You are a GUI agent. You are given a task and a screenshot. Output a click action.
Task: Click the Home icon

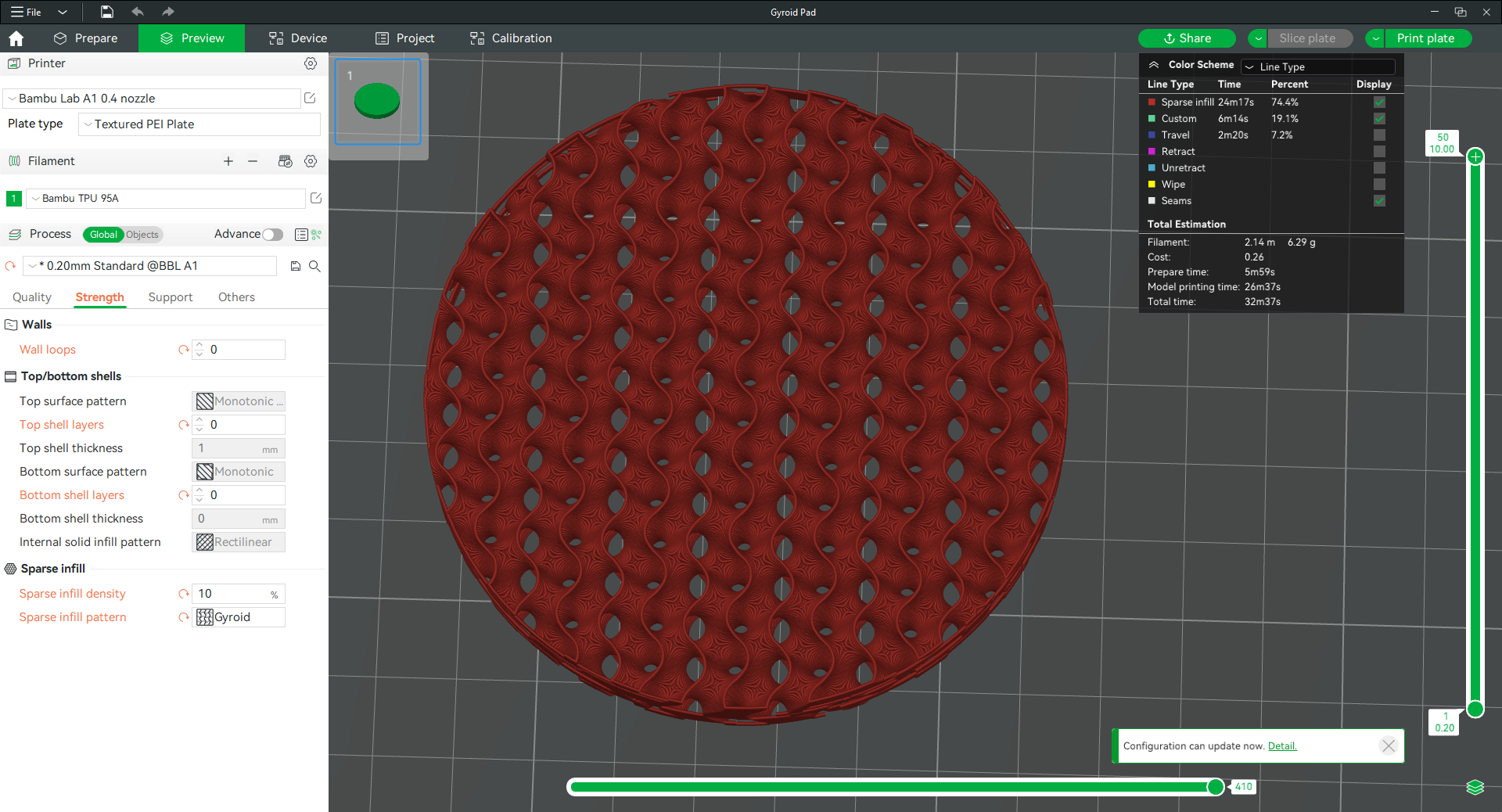click(x=16, y=38)
